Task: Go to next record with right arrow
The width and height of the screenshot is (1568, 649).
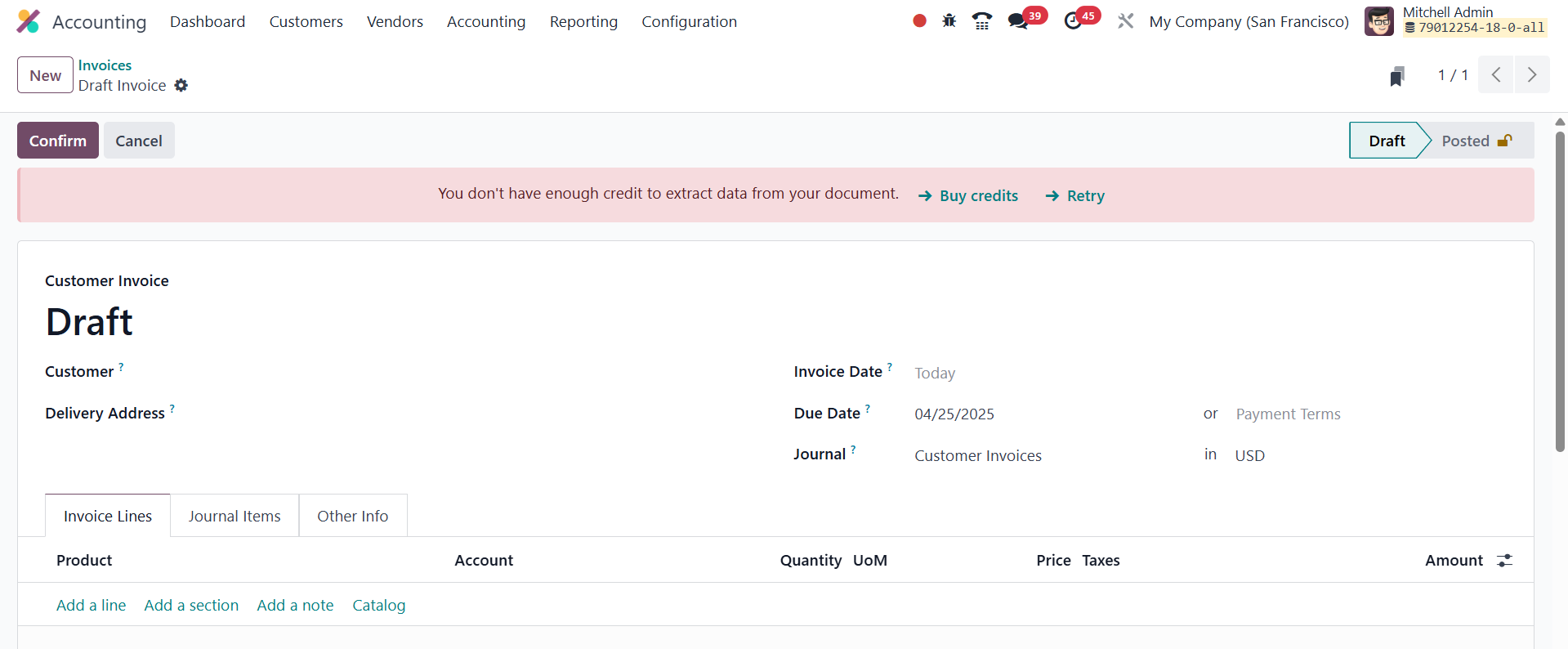Action: 1532,75
